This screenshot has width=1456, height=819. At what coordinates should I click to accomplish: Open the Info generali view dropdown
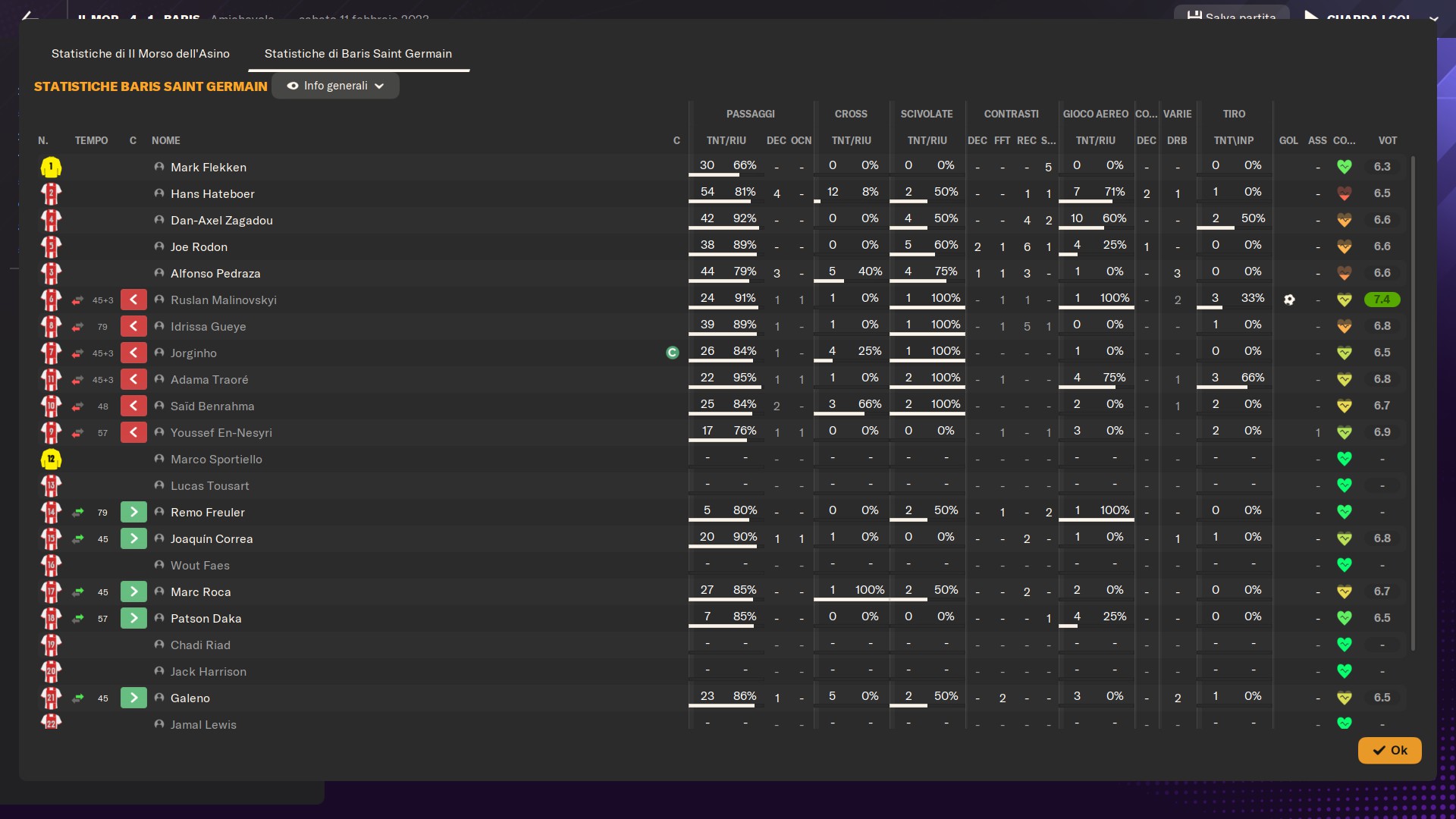[x=335, y=86]
